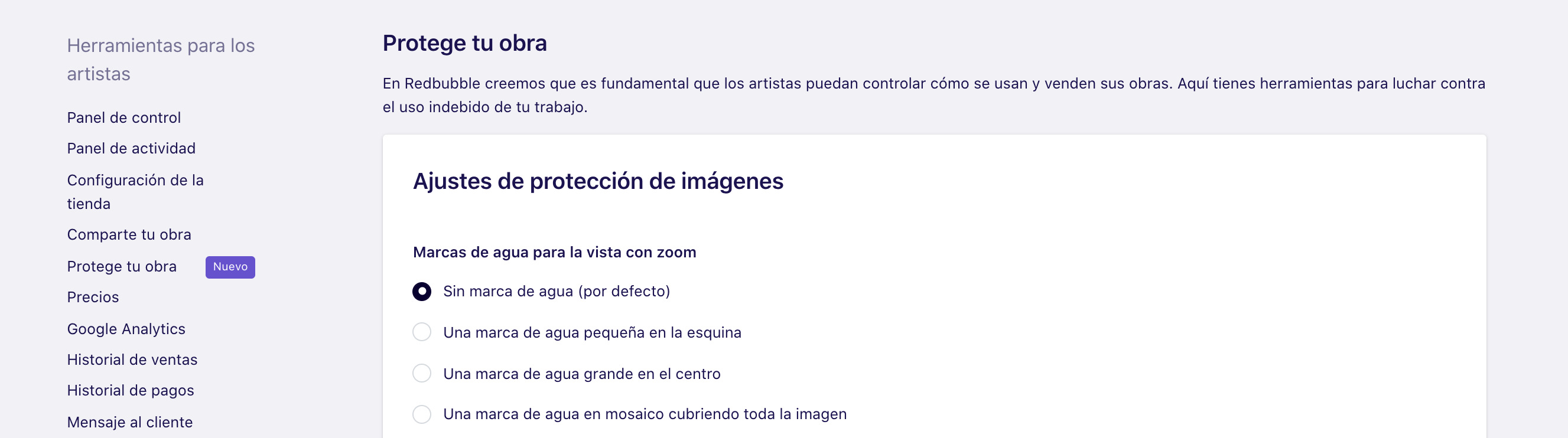
Task: Open the 'Precios' settings page
Action: [x=92, y=297]
